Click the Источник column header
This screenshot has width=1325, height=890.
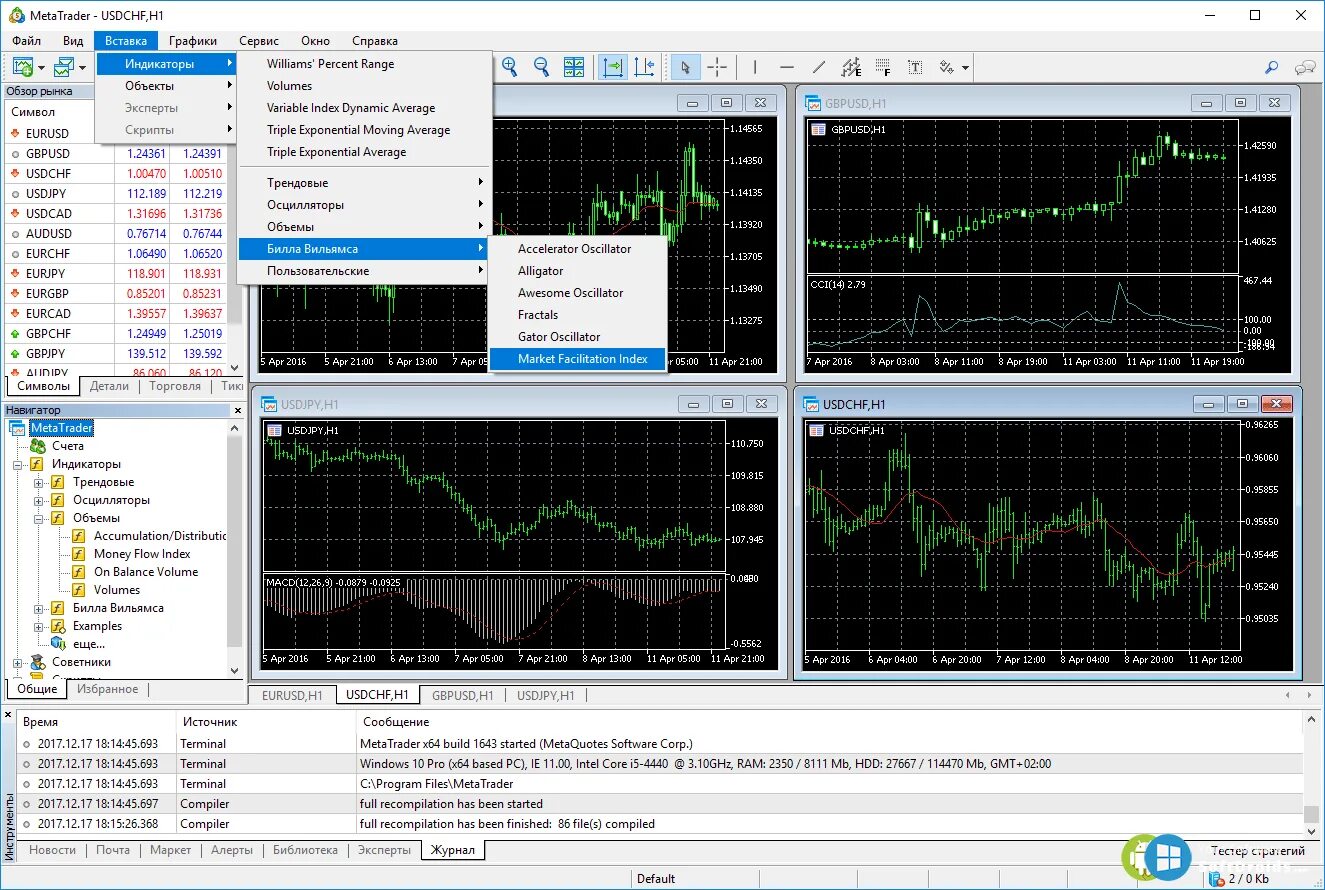click(x=265, y=721)
